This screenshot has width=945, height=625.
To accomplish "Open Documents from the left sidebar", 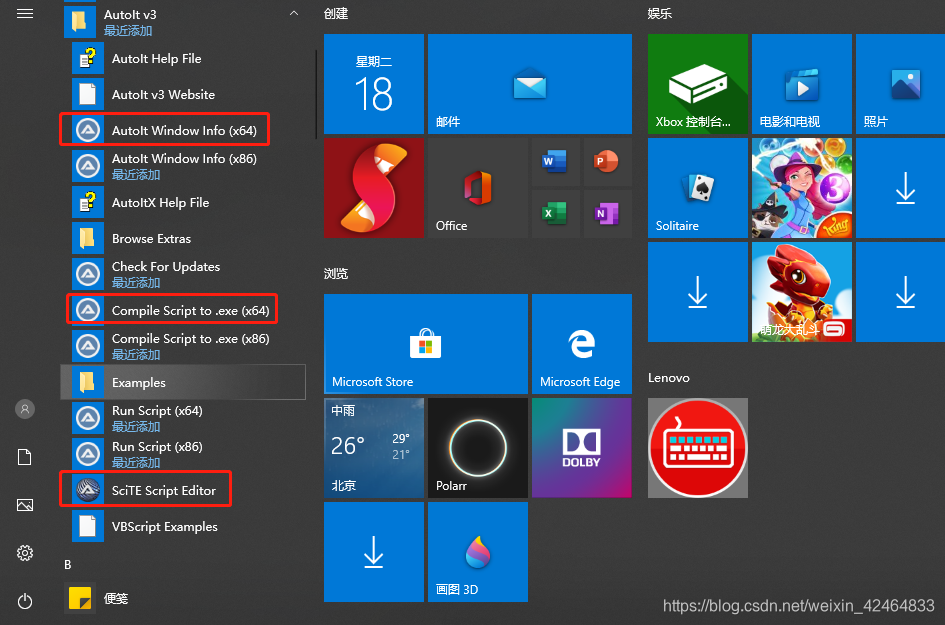I will [25, 457].
